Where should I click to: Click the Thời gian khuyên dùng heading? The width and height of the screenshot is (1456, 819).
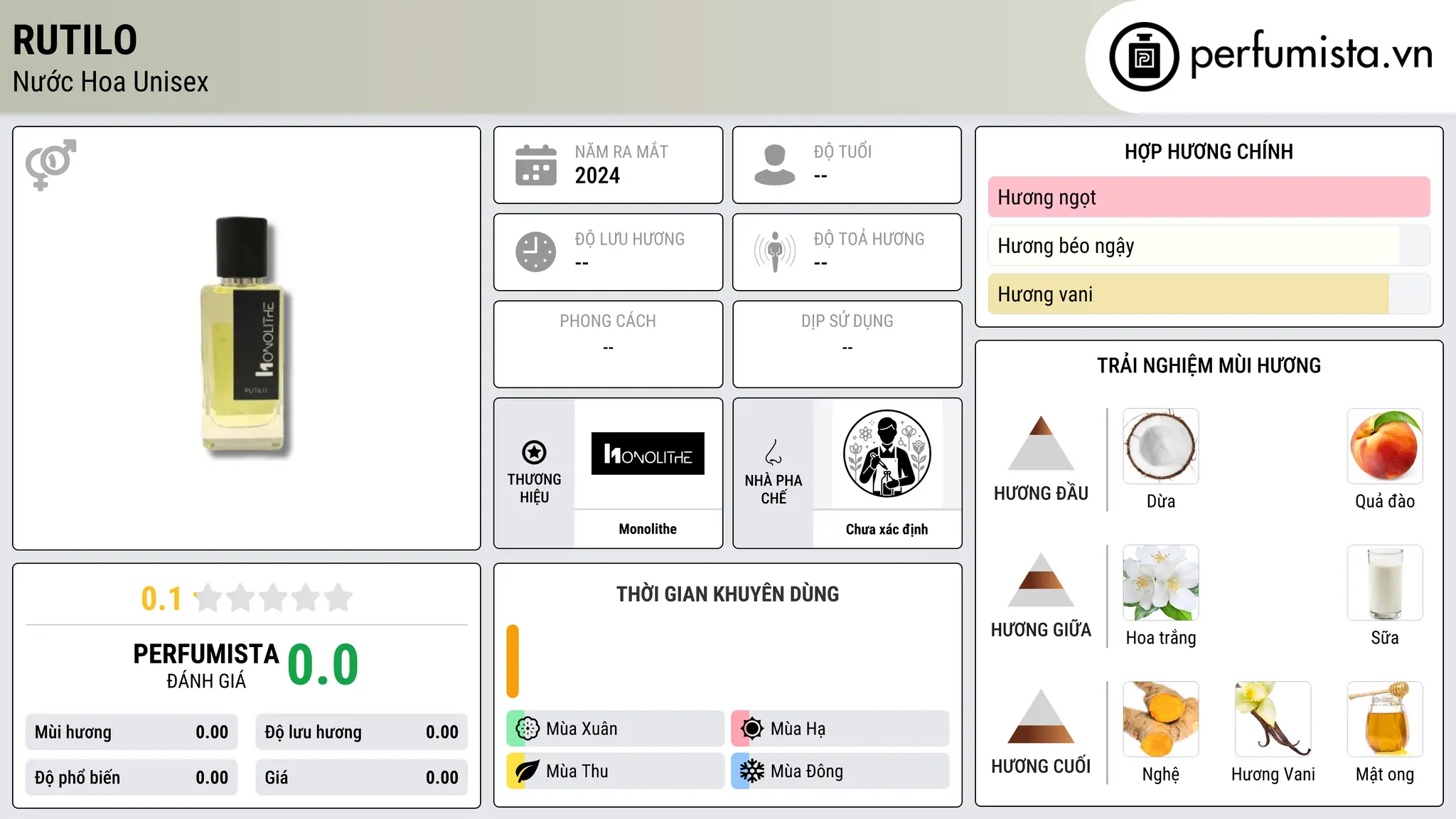pos(727,594)
